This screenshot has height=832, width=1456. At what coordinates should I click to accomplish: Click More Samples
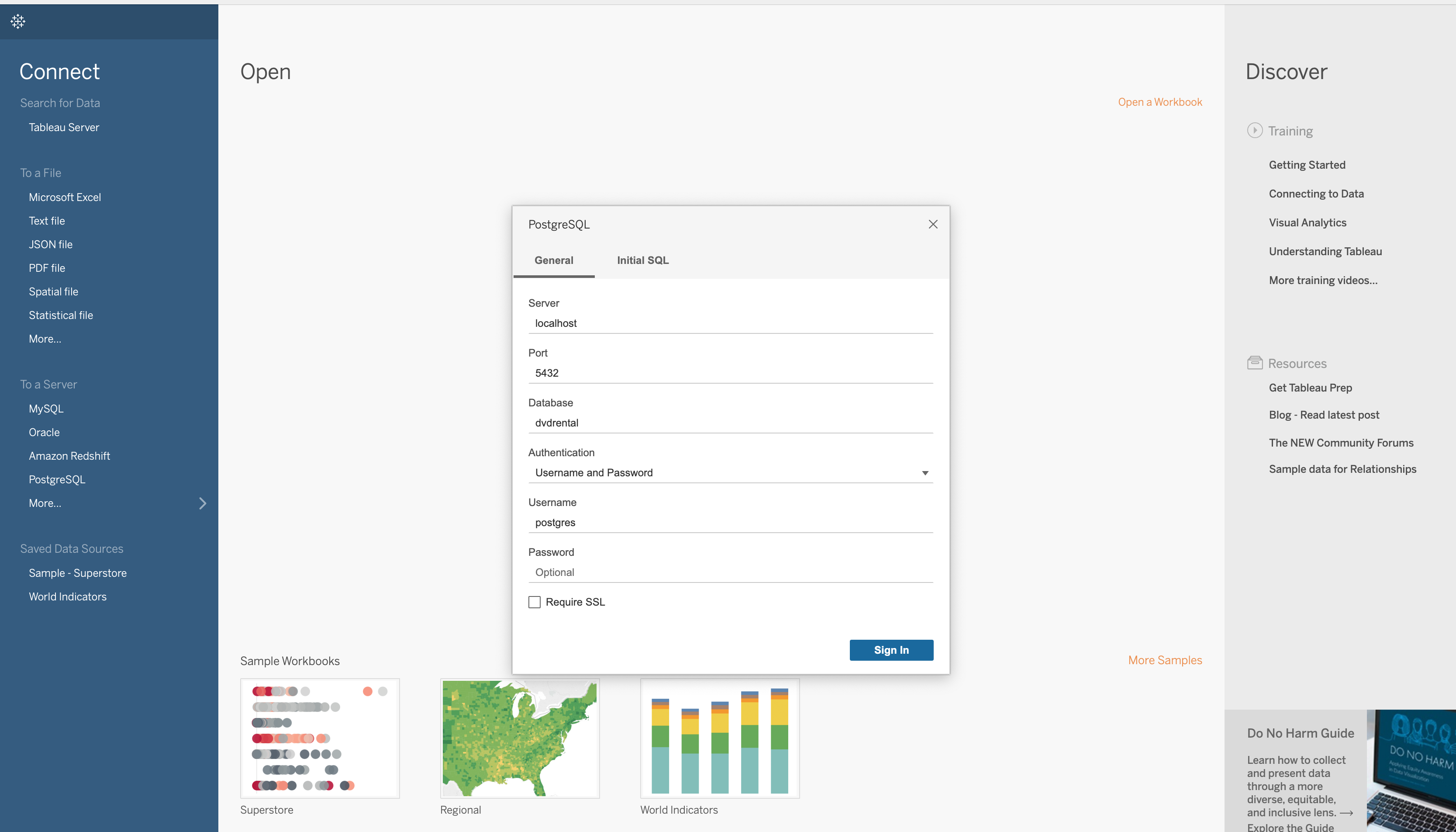pyautogui.click(x=1165, y=660)
